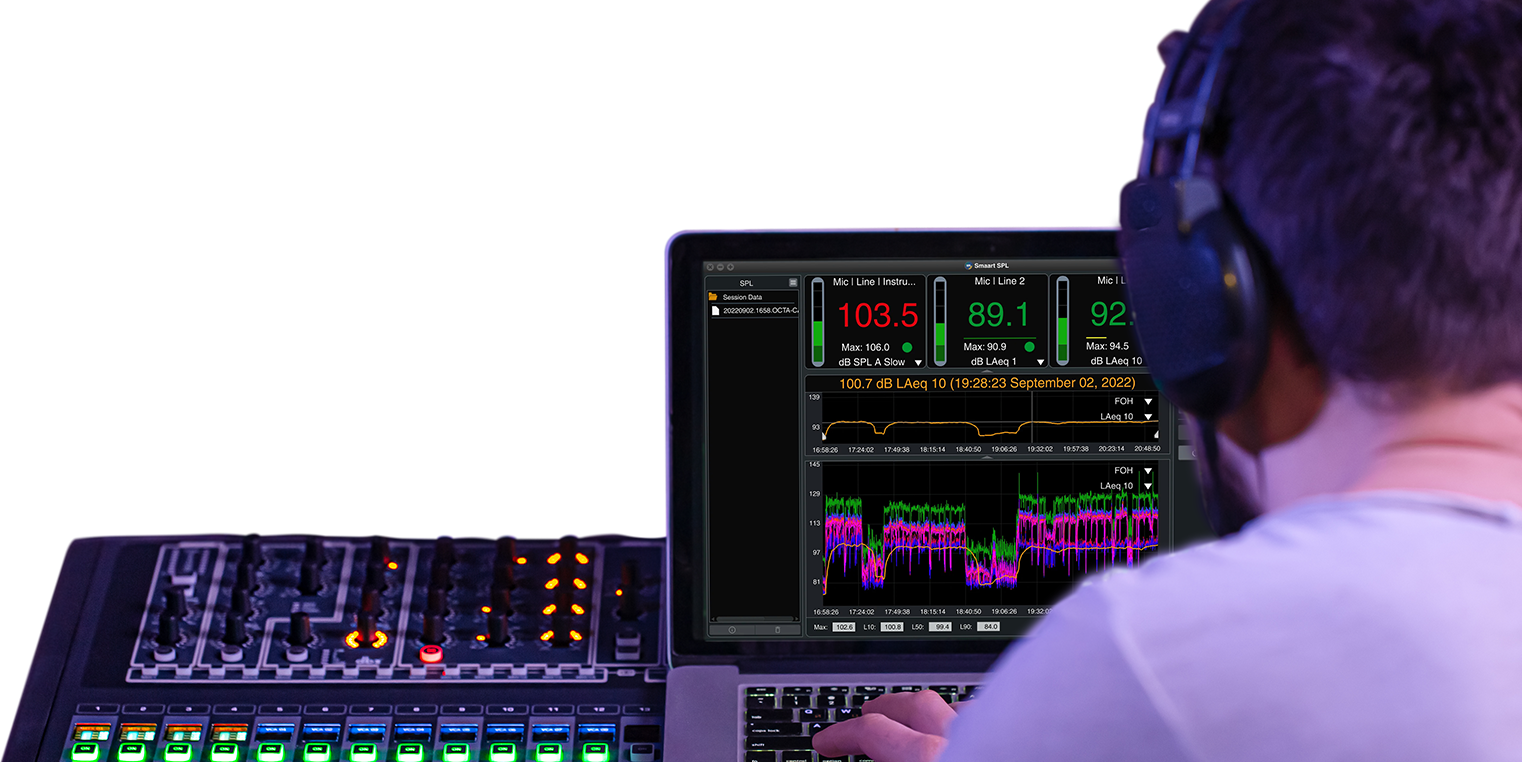1522x762 pixels.
Task: Click the Smaart SPL logo in title bar
Action: pyautogui.click(x=968, y=266)
